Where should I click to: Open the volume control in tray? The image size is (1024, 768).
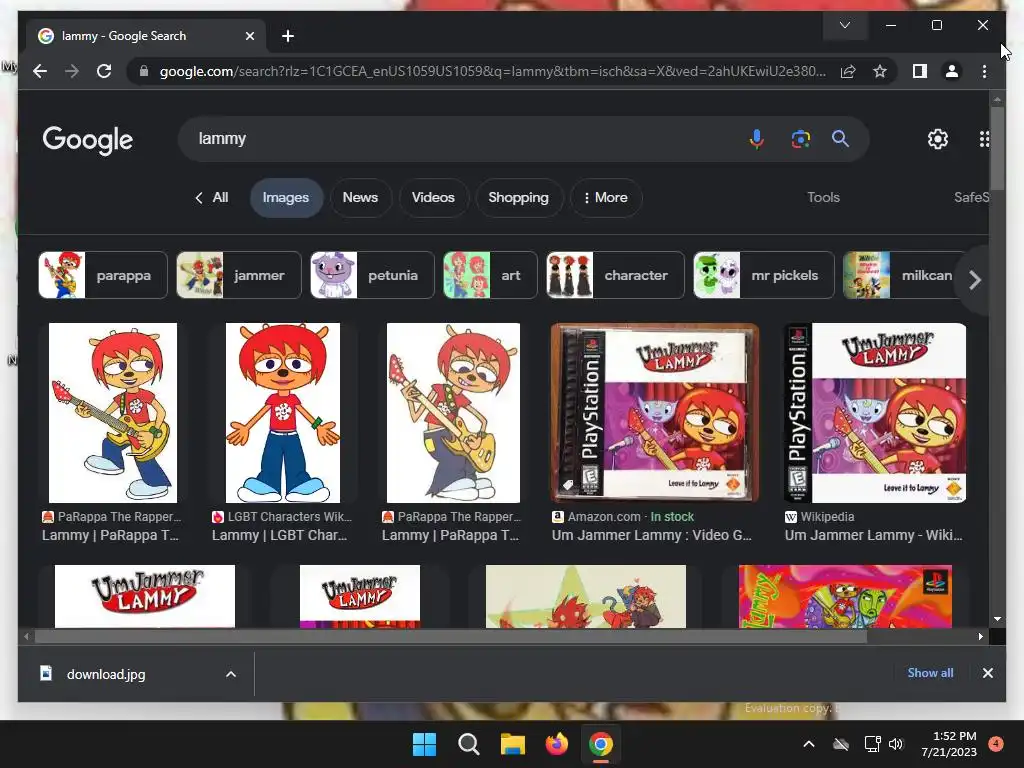pos(896,744)
